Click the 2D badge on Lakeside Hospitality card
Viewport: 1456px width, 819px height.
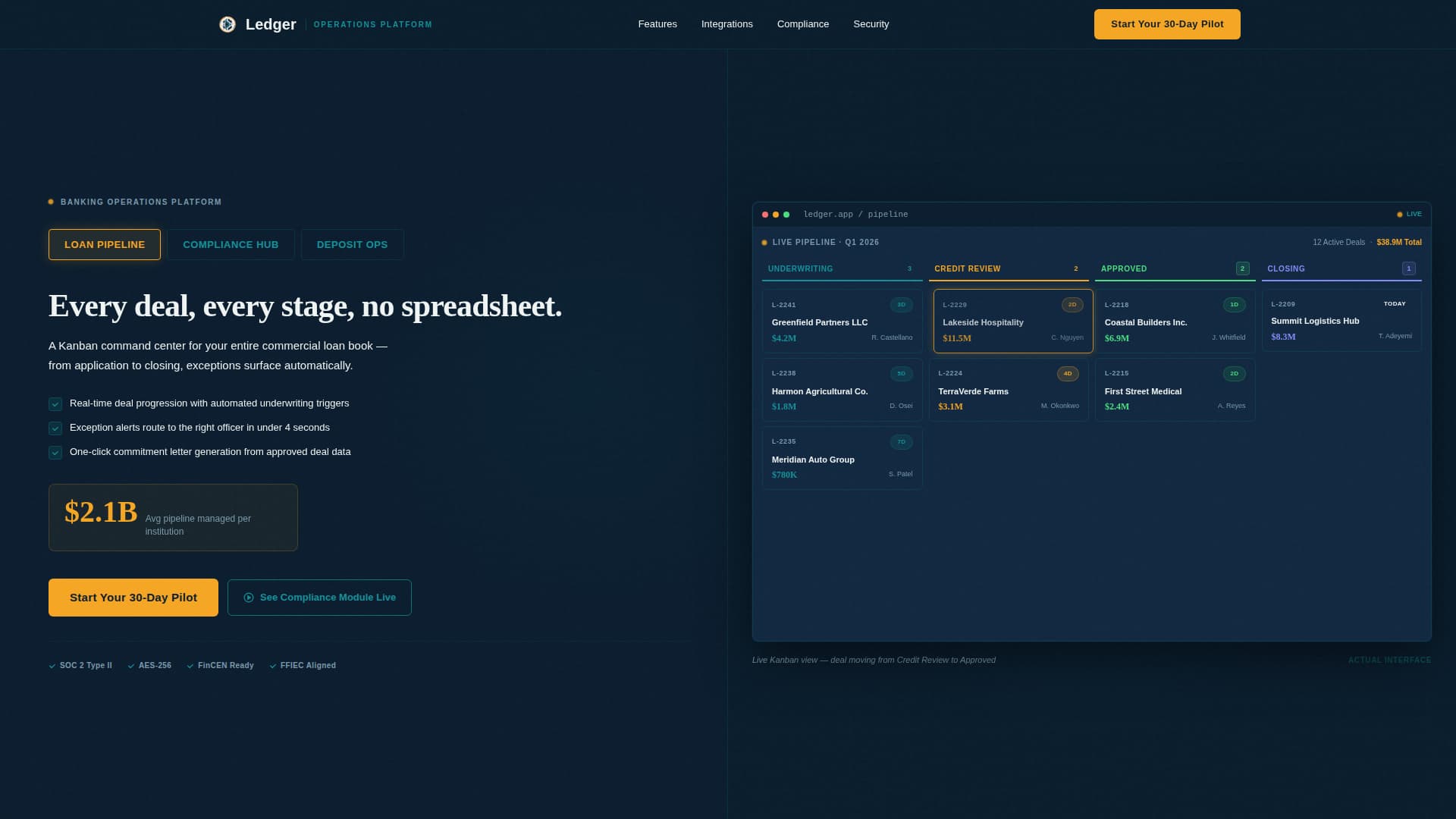coord(1072,305)
